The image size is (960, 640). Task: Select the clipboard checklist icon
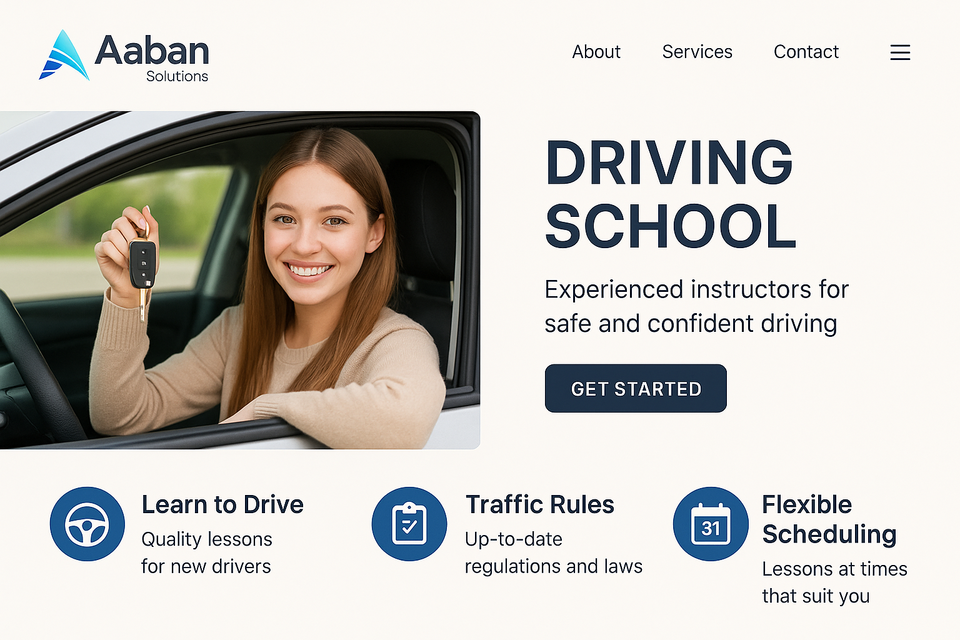(x=409, y=524)
